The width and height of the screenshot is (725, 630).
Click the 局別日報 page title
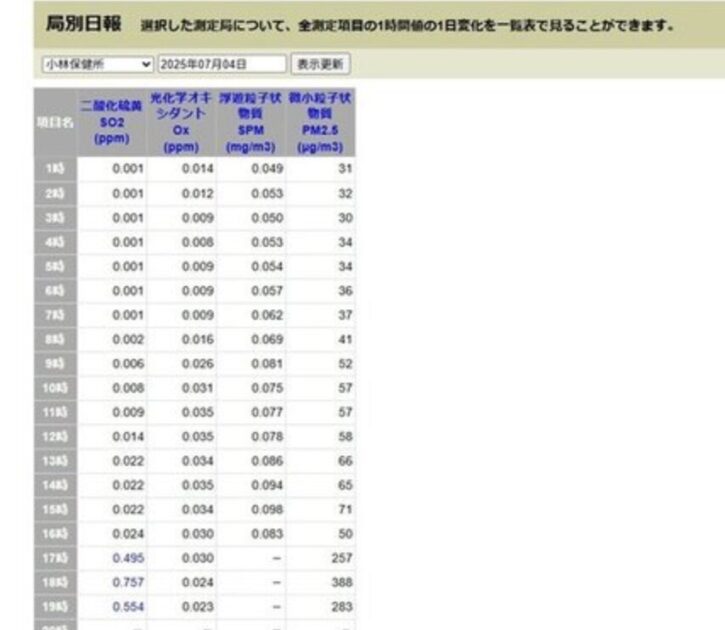(84, 22)
